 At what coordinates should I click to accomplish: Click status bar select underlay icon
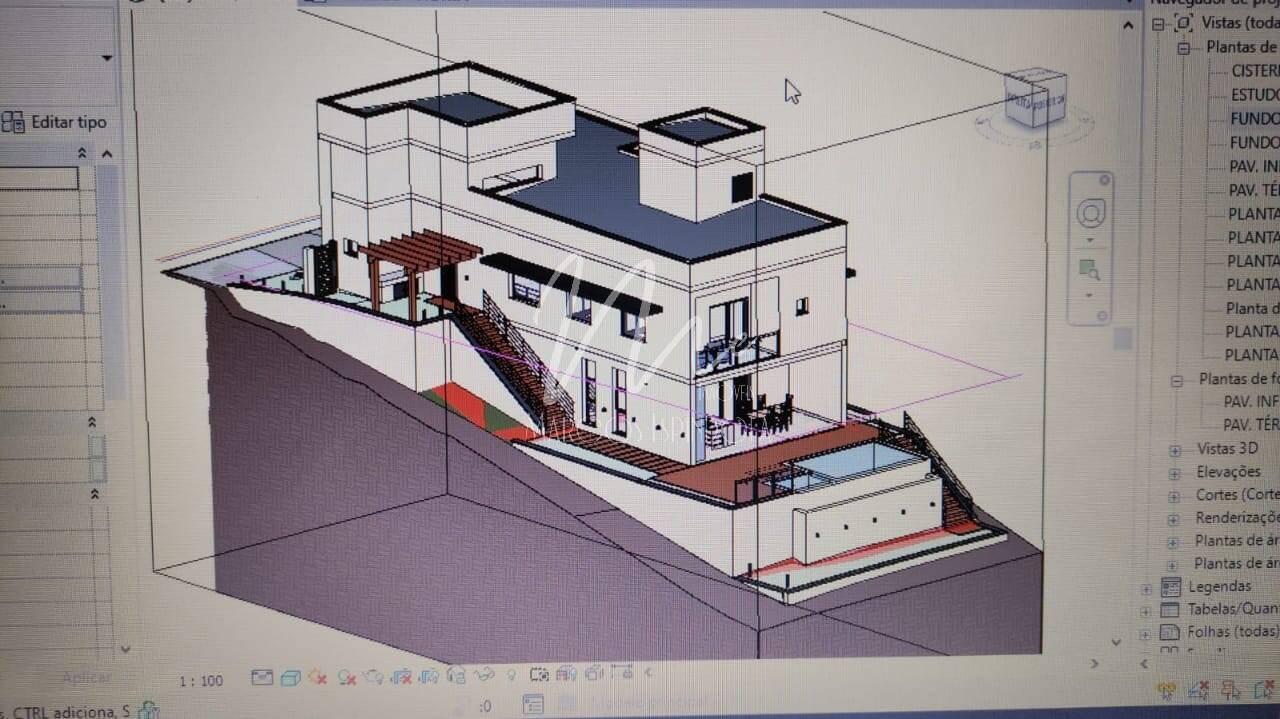(1199, 690)
